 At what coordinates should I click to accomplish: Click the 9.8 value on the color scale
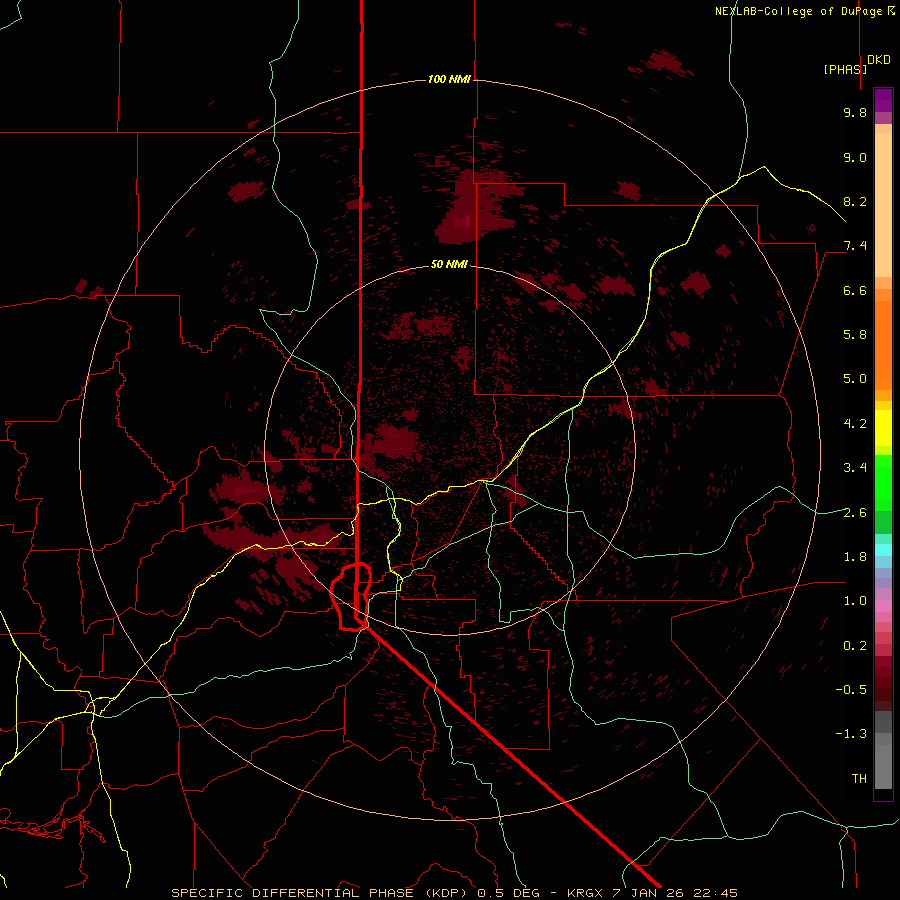point(855,112)
